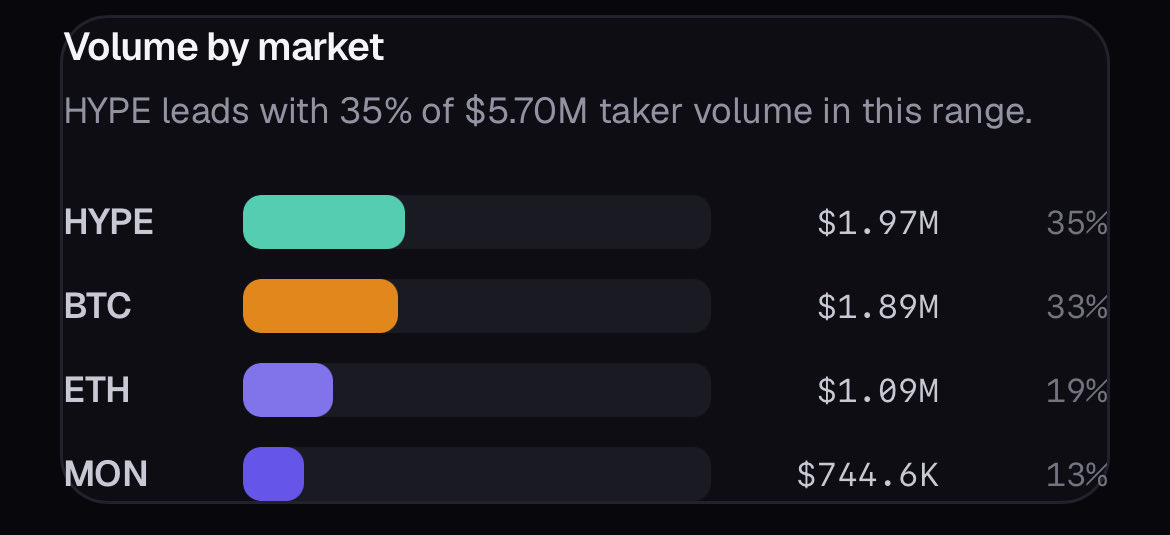The width and height of the screenshot is (1170, 535).
Task: Click the $744.6K volume value
Action: [868, 475]
